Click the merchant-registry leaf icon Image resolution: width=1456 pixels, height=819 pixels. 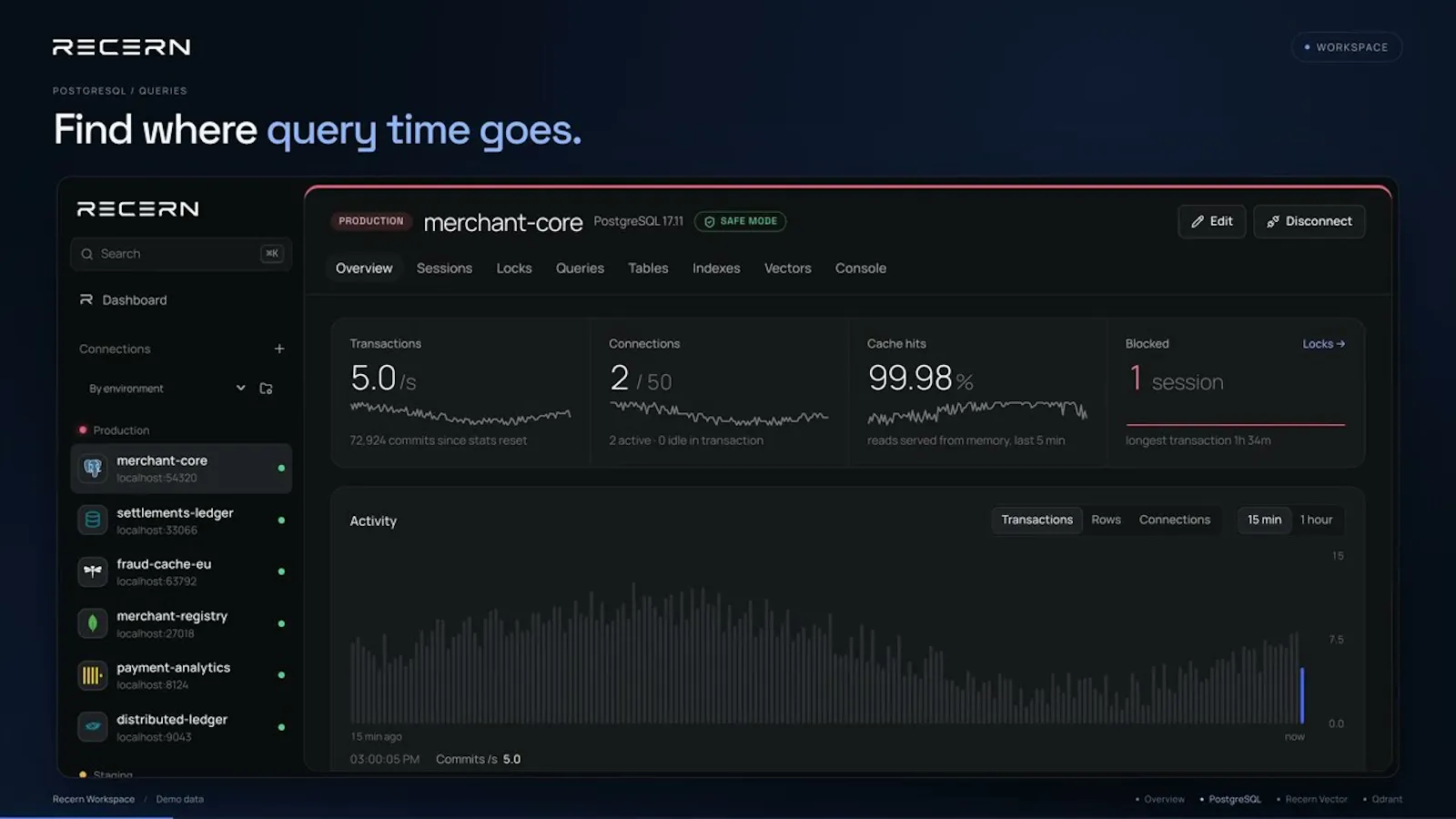tap(93, 623)
